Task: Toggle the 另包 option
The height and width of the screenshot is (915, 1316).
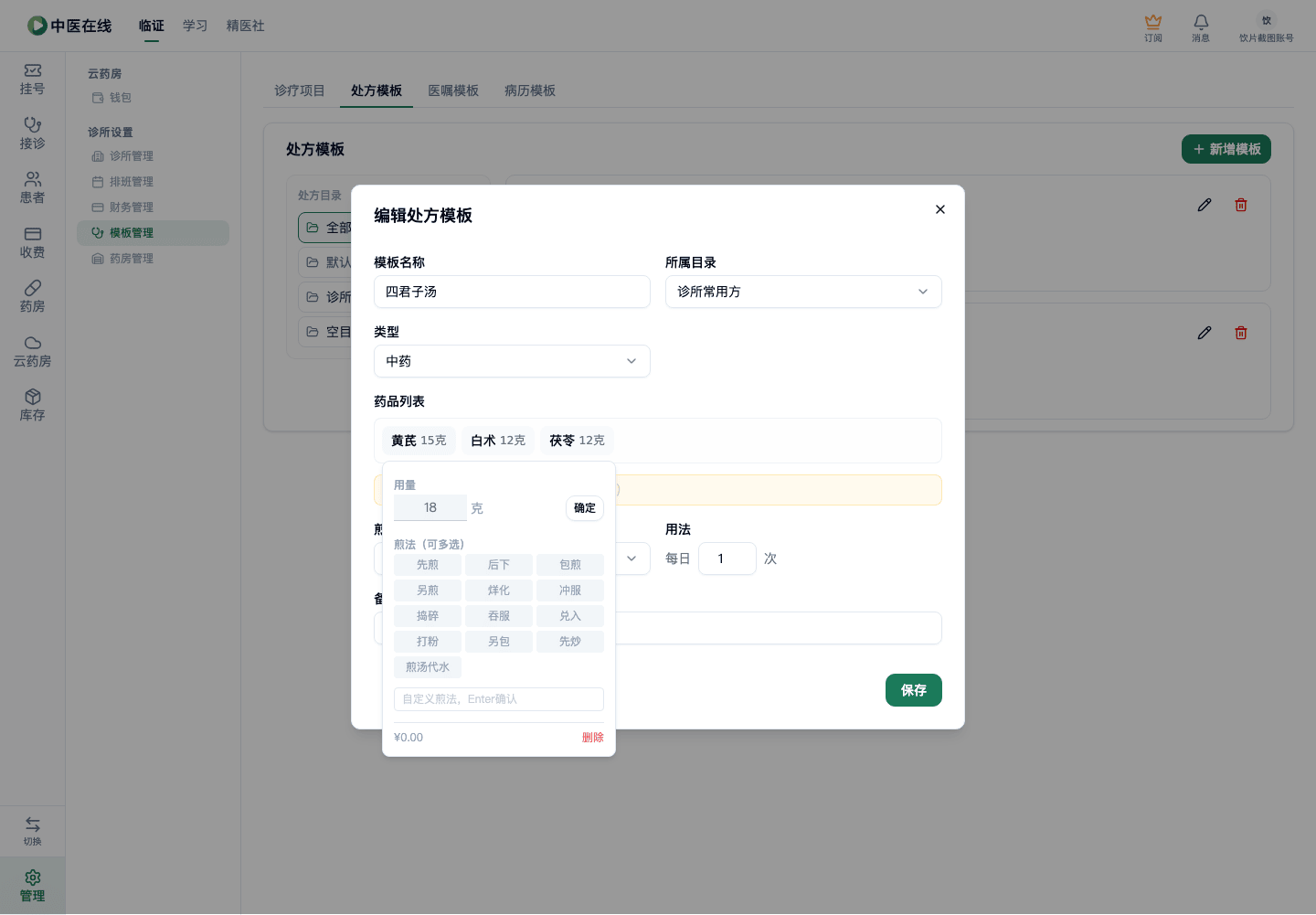Action: [x=499, y=642]
